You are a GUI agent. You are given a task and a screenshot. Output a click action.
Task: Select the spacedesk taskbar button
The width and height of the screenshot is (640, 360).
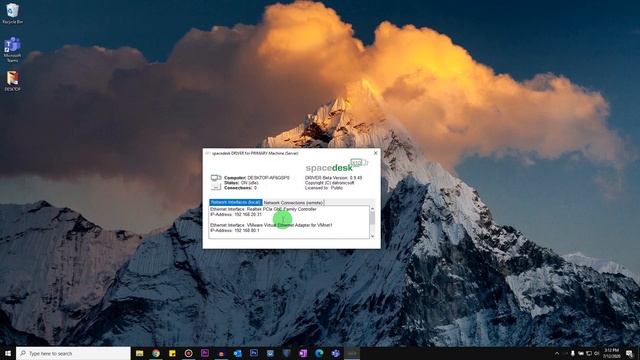tap(352, 353)
